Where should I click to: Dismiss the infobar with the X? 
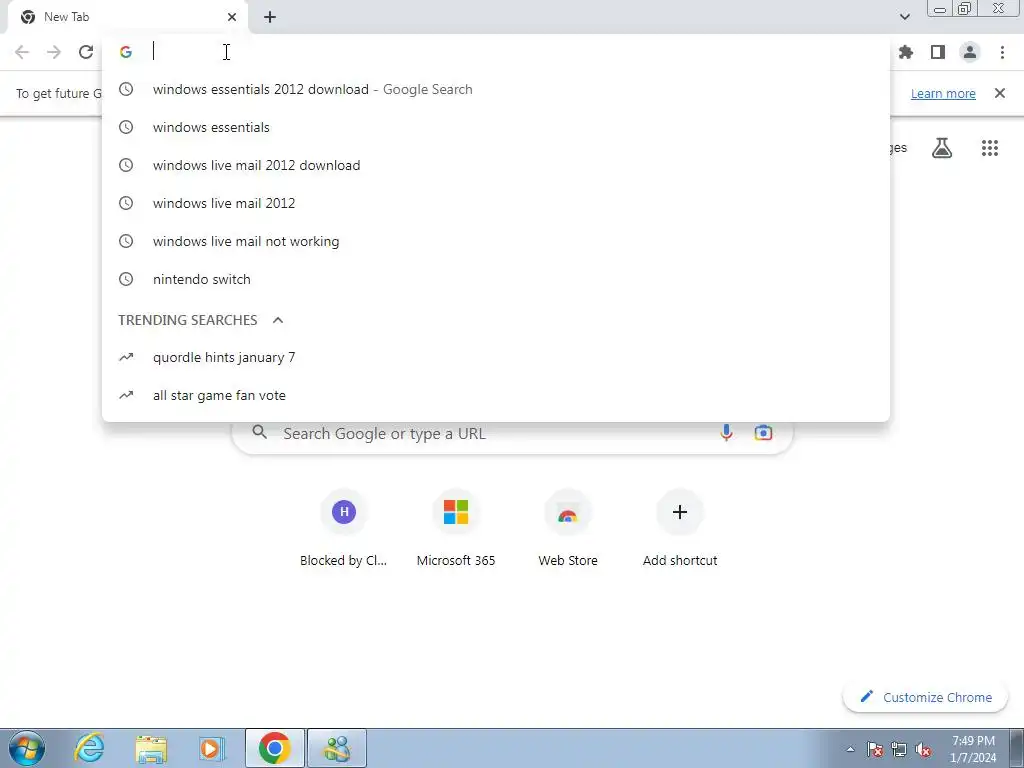[1000, 93]
